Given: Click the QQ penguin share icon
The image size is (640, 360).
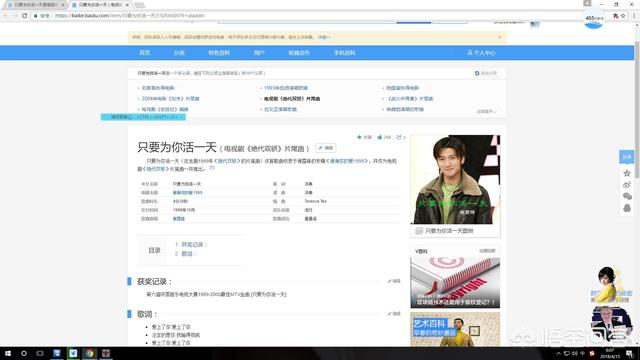Looking at the screenshot, I should pyautogui.click(x=627, y=208).
